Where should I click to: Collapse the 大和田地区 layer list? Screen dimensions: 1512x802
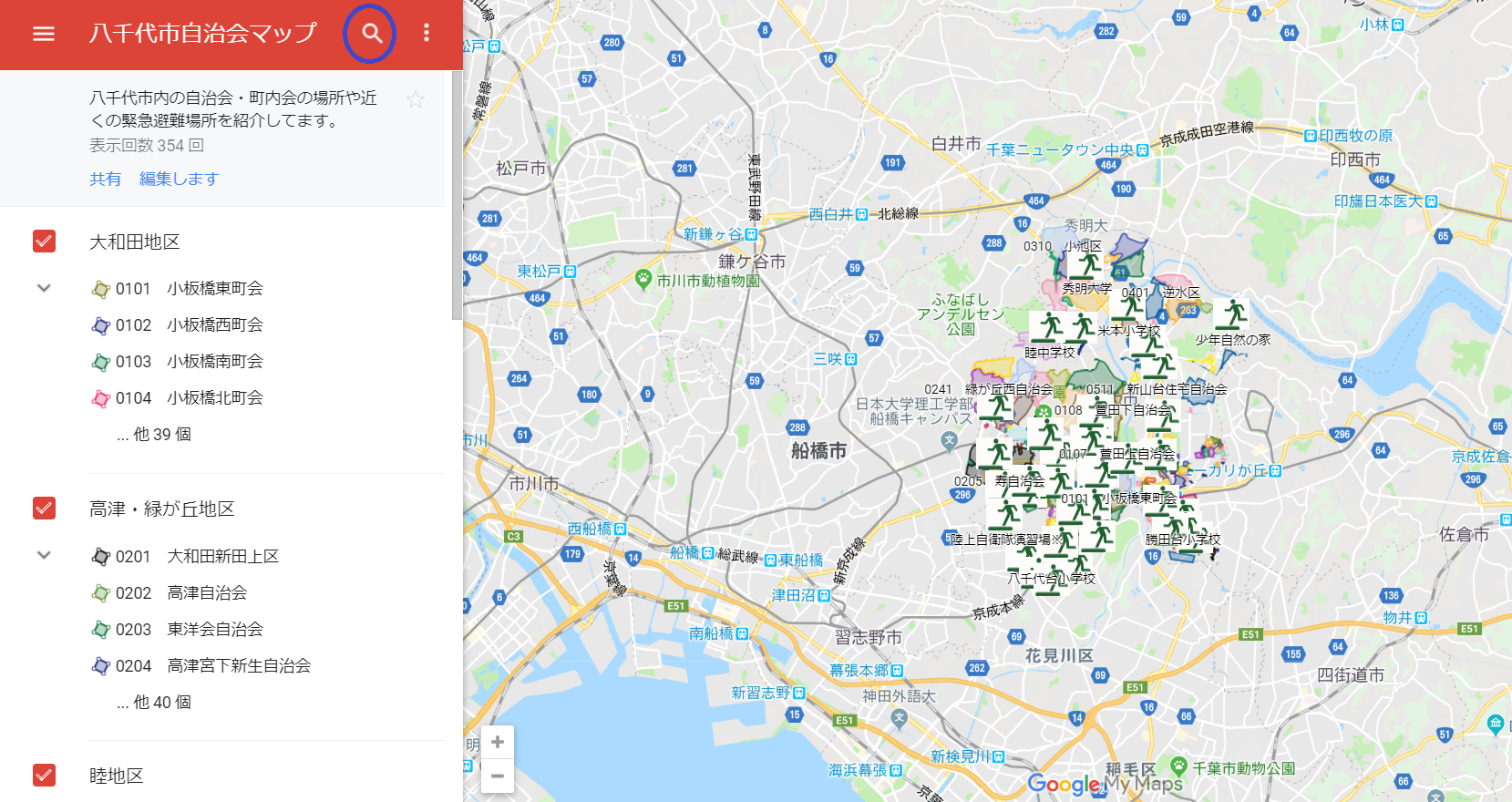pos(44,288)
